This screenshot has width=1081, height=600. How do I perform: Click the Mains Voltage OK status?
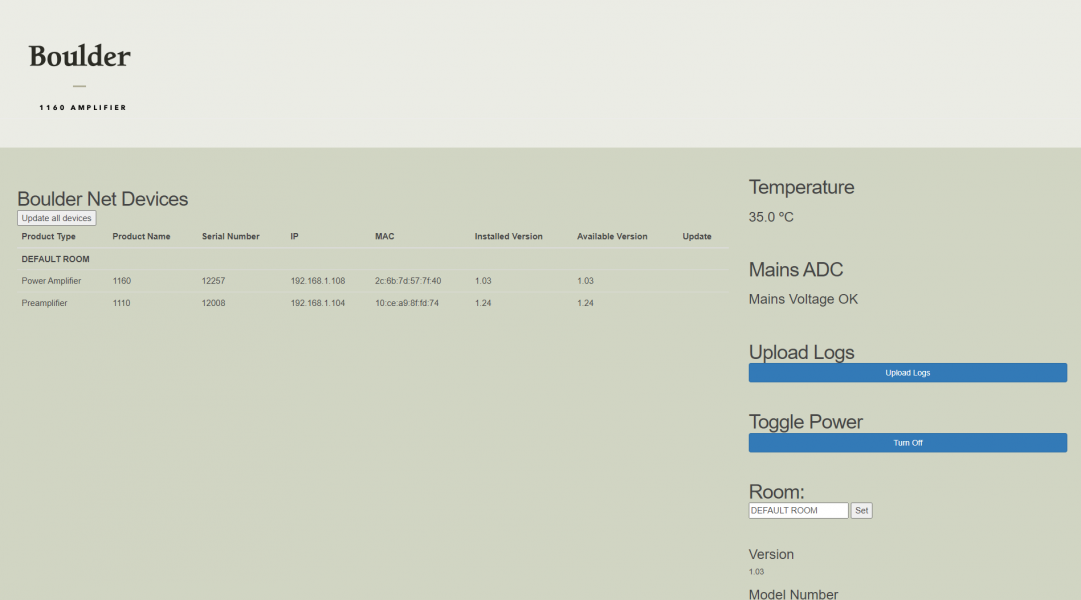click(x=803, y=299)
